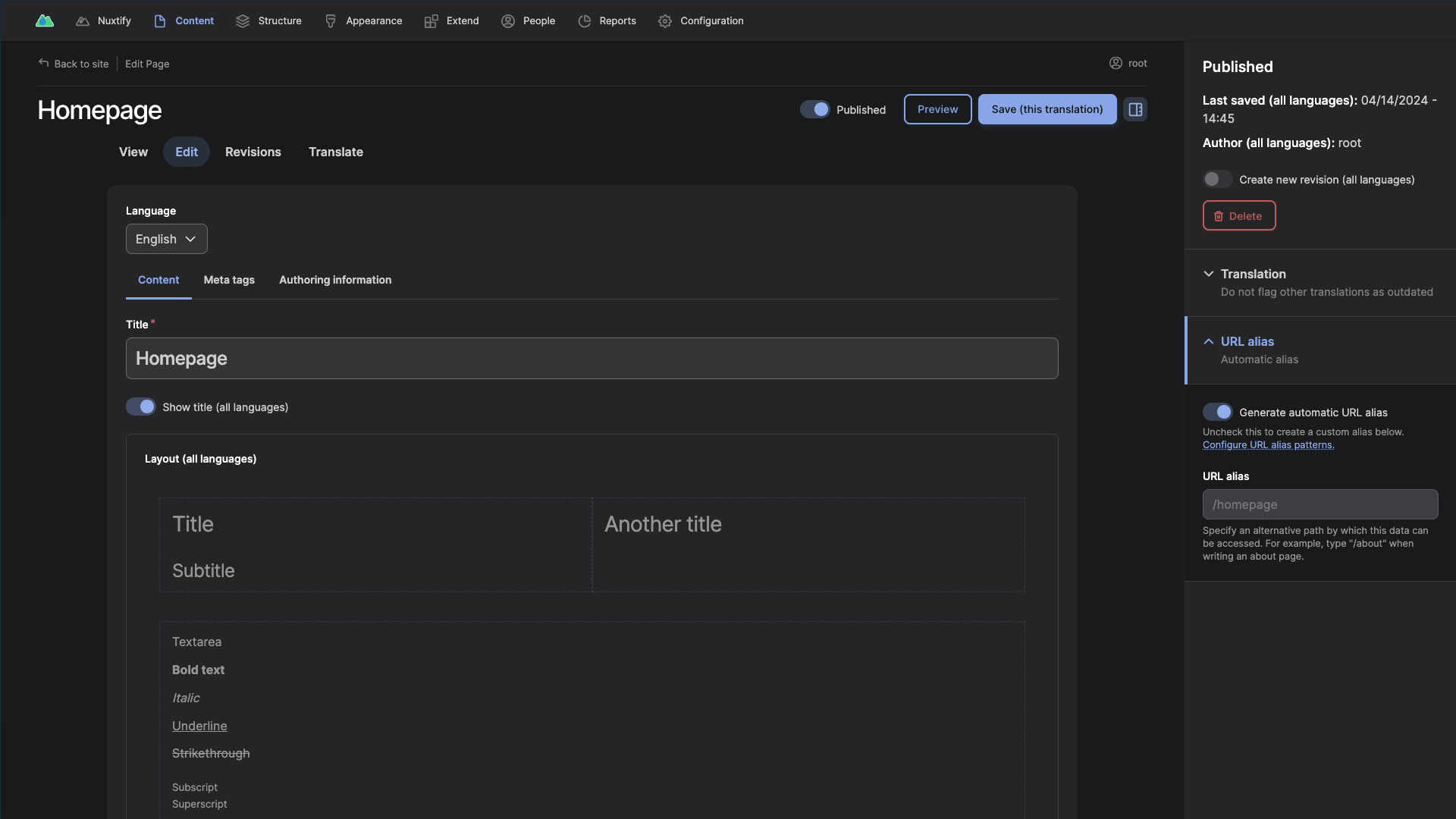Image resolution: width=1456 pixels, height=819 pixels.
Task: Click the layout comparison toggle icon
Action: tap(1135, 109)
